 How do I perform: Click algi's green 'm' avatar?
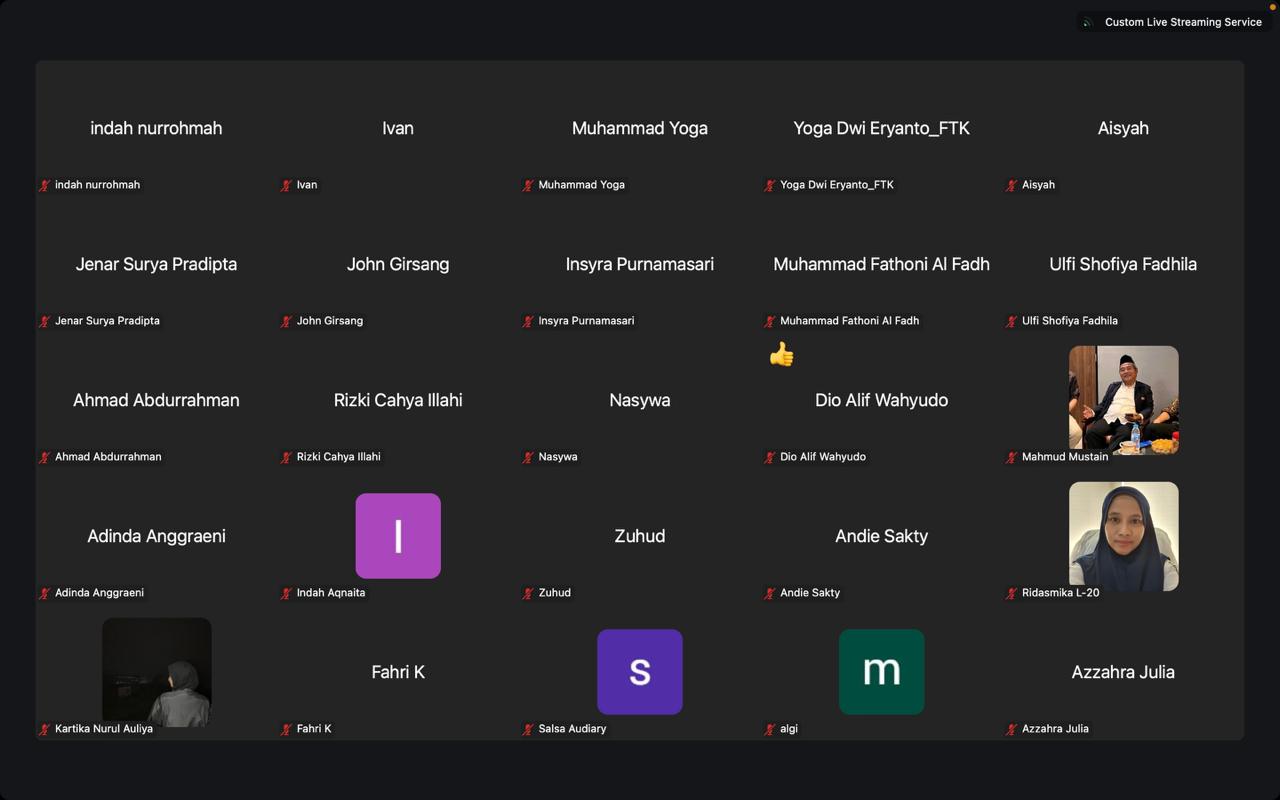(x=881, y=672)
